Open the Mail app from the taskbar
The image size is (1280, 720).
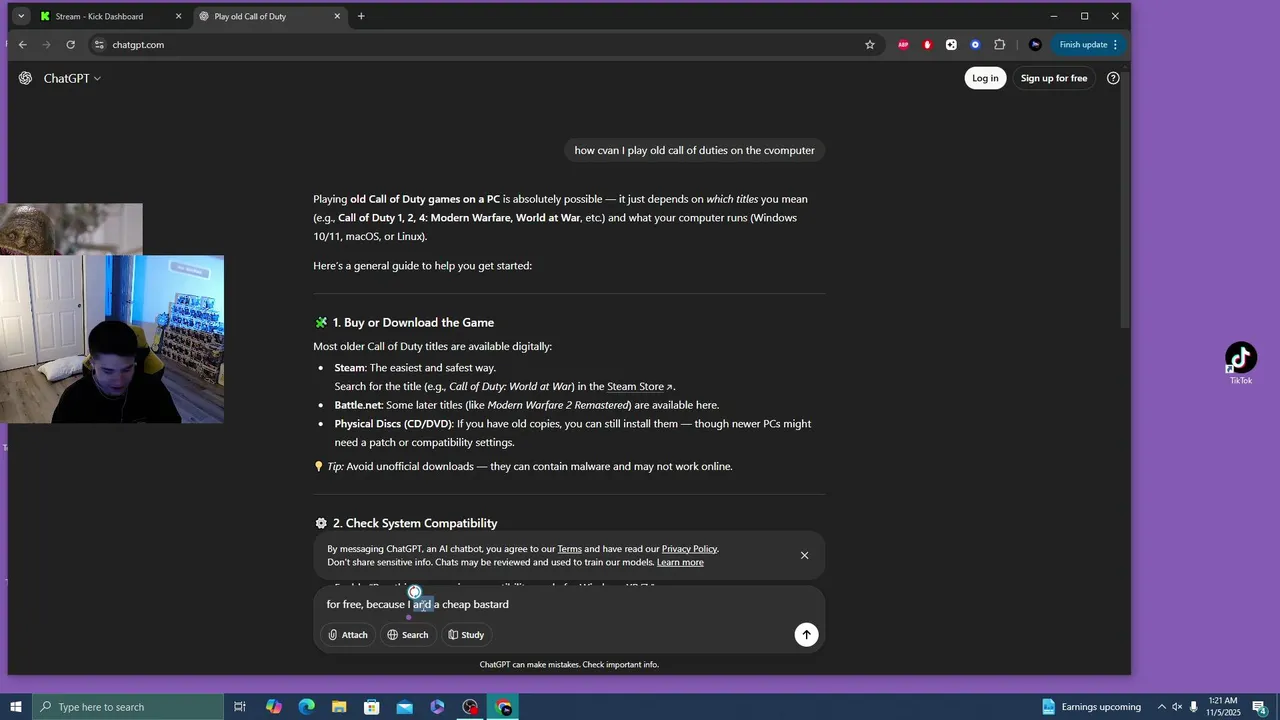[x=404, y=707]
